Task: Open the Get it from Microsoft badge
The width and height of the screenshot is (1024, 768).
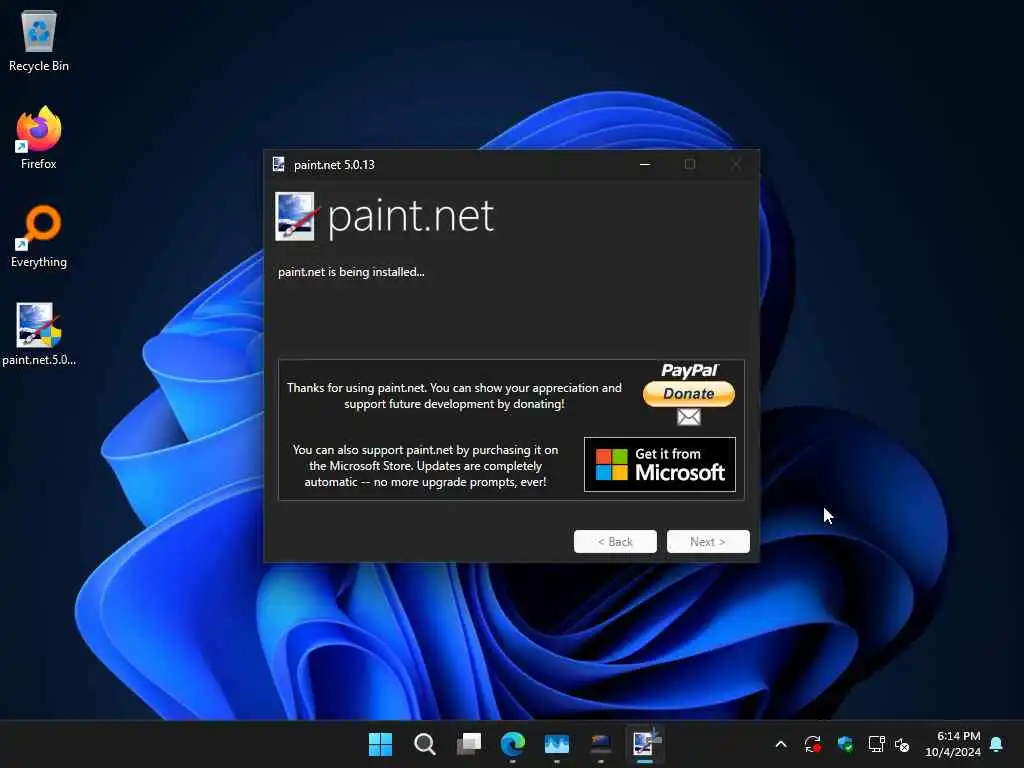Action: click(x=660, y=464)
